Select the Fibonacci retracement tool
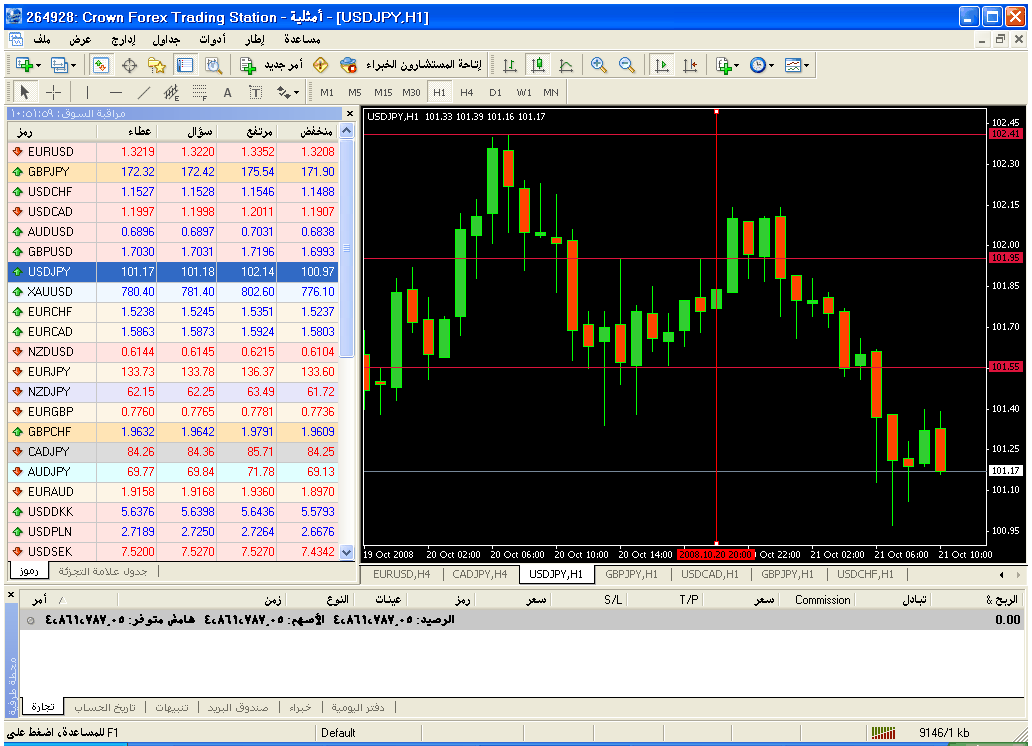This screenshot has width=1032, height=746. point(199,93)
